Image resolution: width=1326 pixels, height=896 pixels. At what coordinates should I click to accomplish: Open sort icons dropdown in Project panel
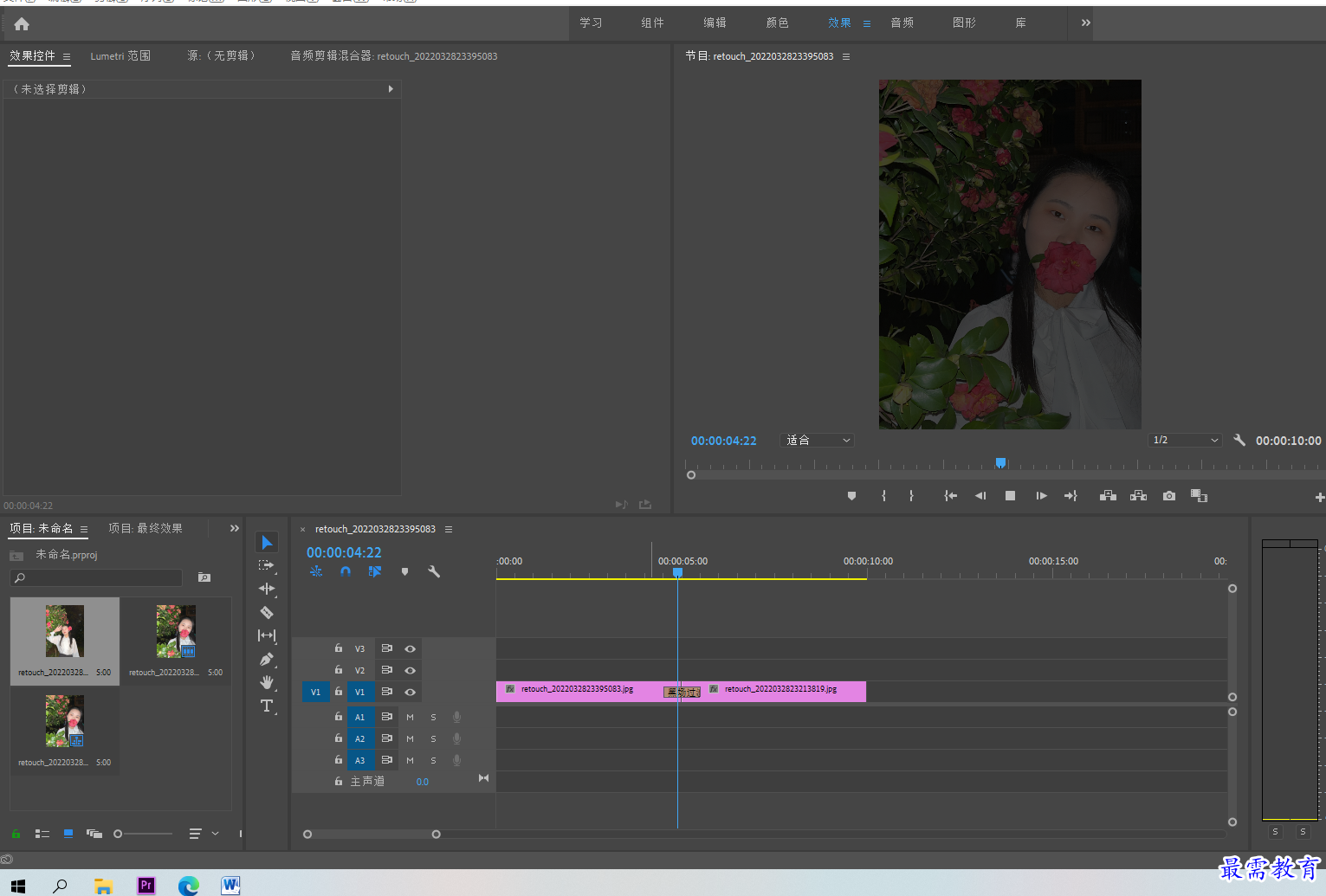[x=204, y=834]
